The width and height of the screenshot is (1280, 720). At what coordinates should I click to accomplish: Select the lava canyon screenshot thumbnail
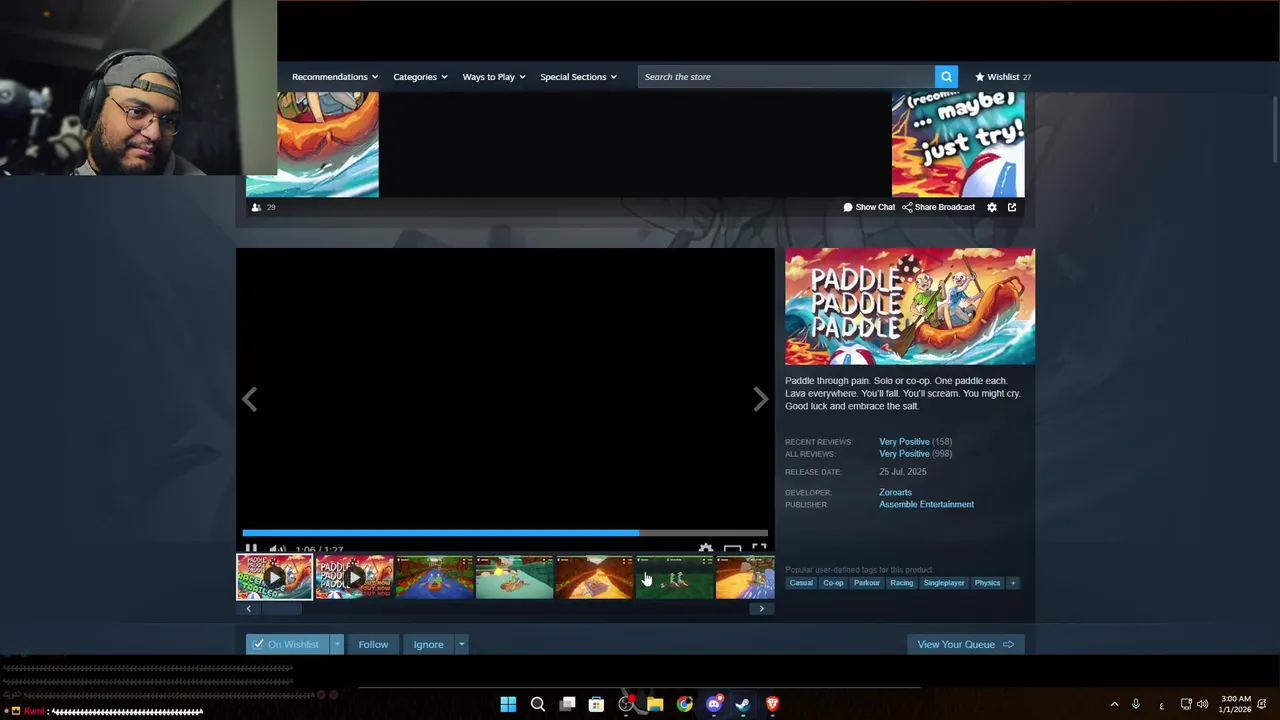coord(594,578)
